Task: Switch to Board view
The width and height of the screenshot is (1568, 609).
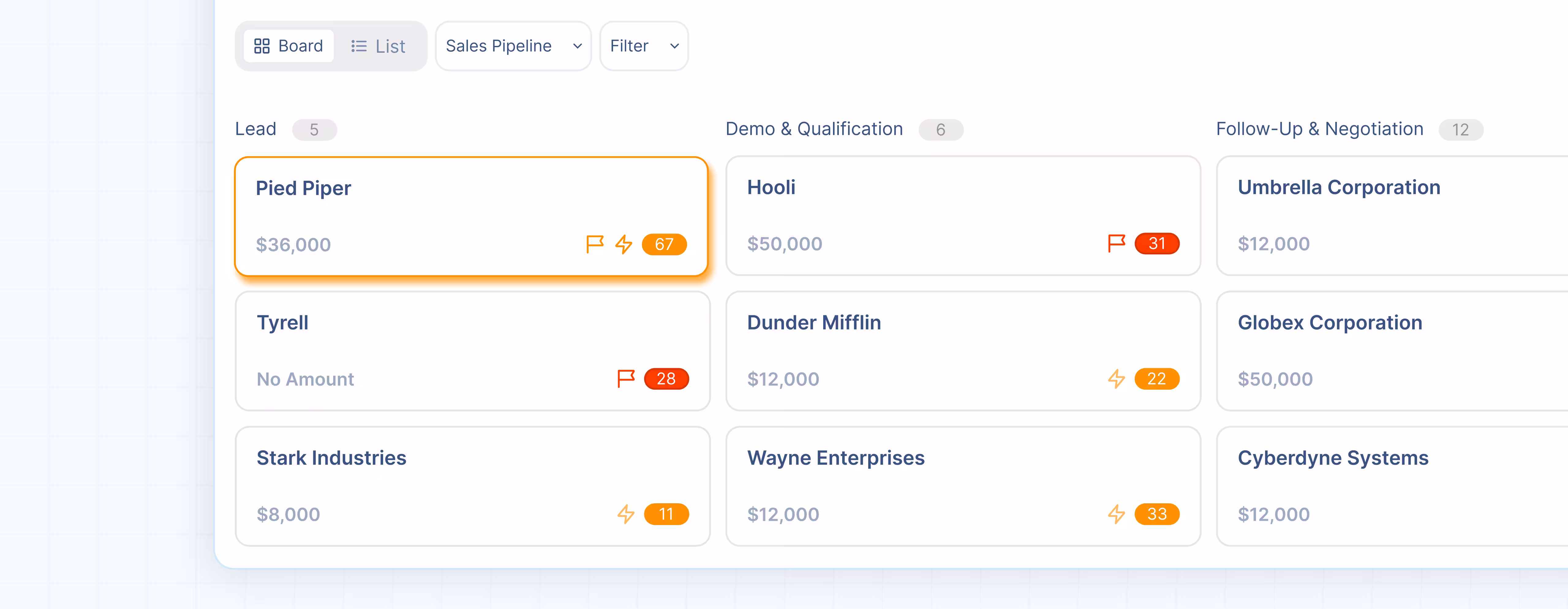Action: click(x=288, y=46)
